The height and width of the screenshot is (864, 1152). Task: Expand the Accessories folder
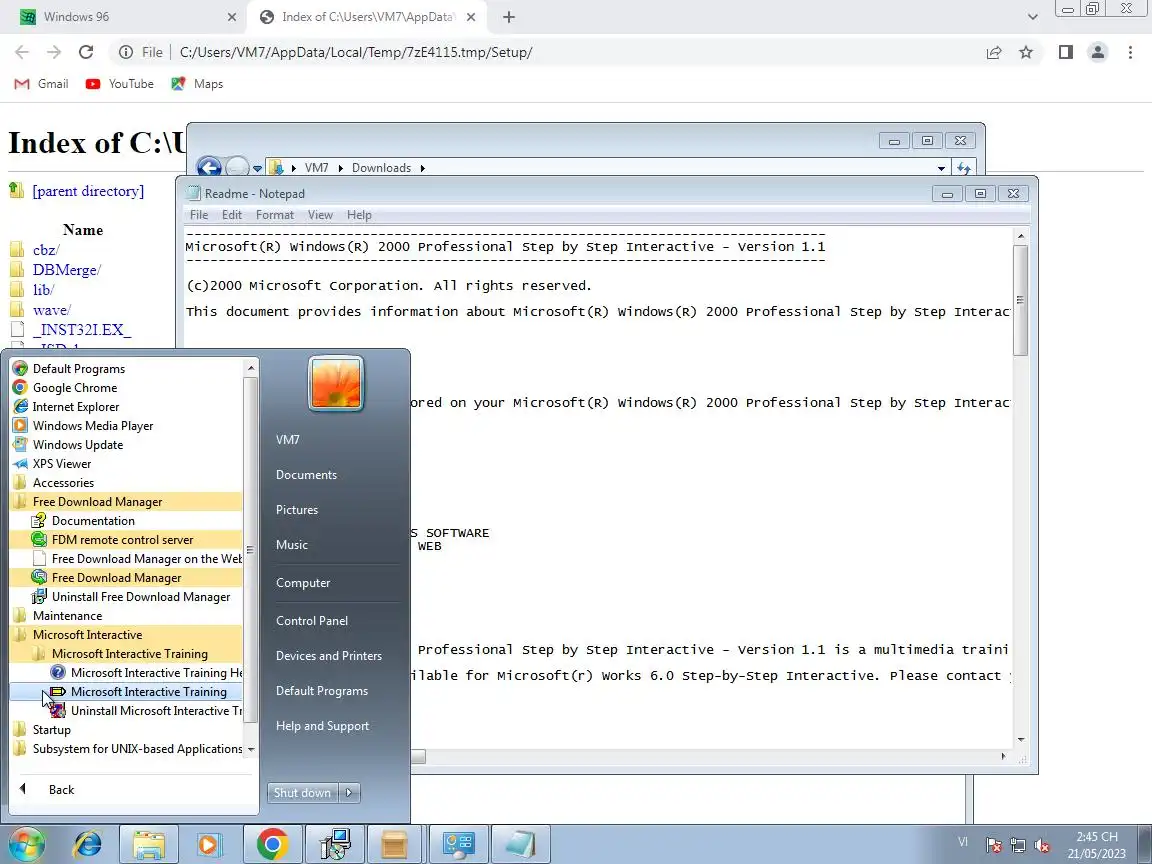click(x=126, y=483)
